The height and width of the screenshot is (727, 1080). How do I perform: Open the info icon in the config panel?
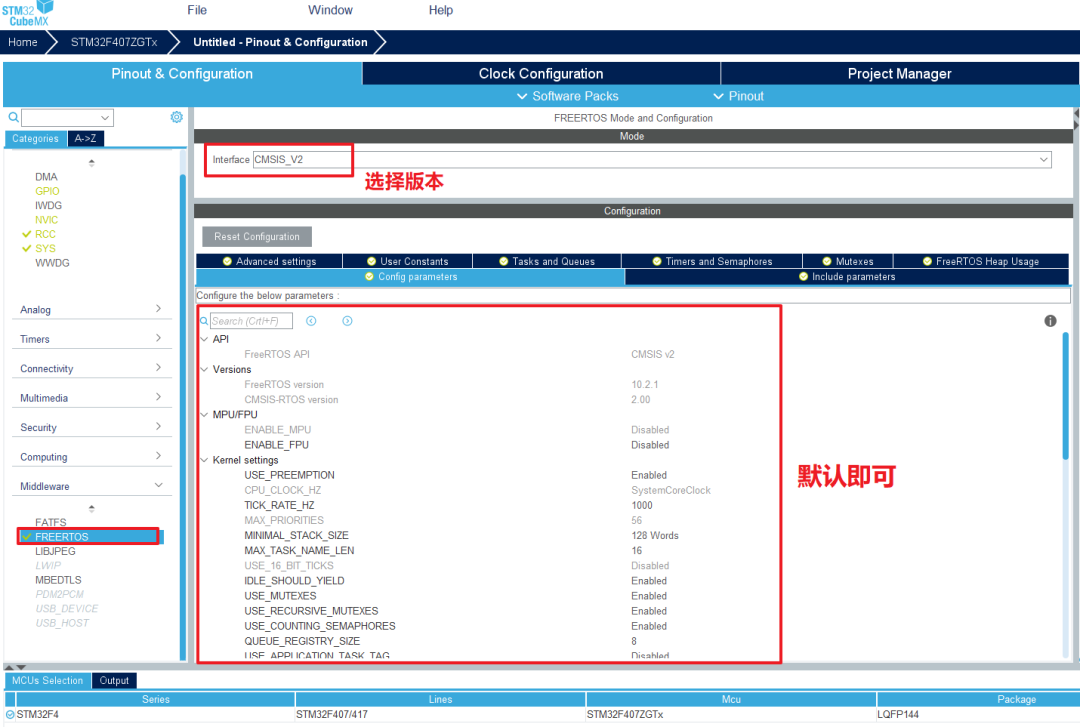click(1050, 321)
